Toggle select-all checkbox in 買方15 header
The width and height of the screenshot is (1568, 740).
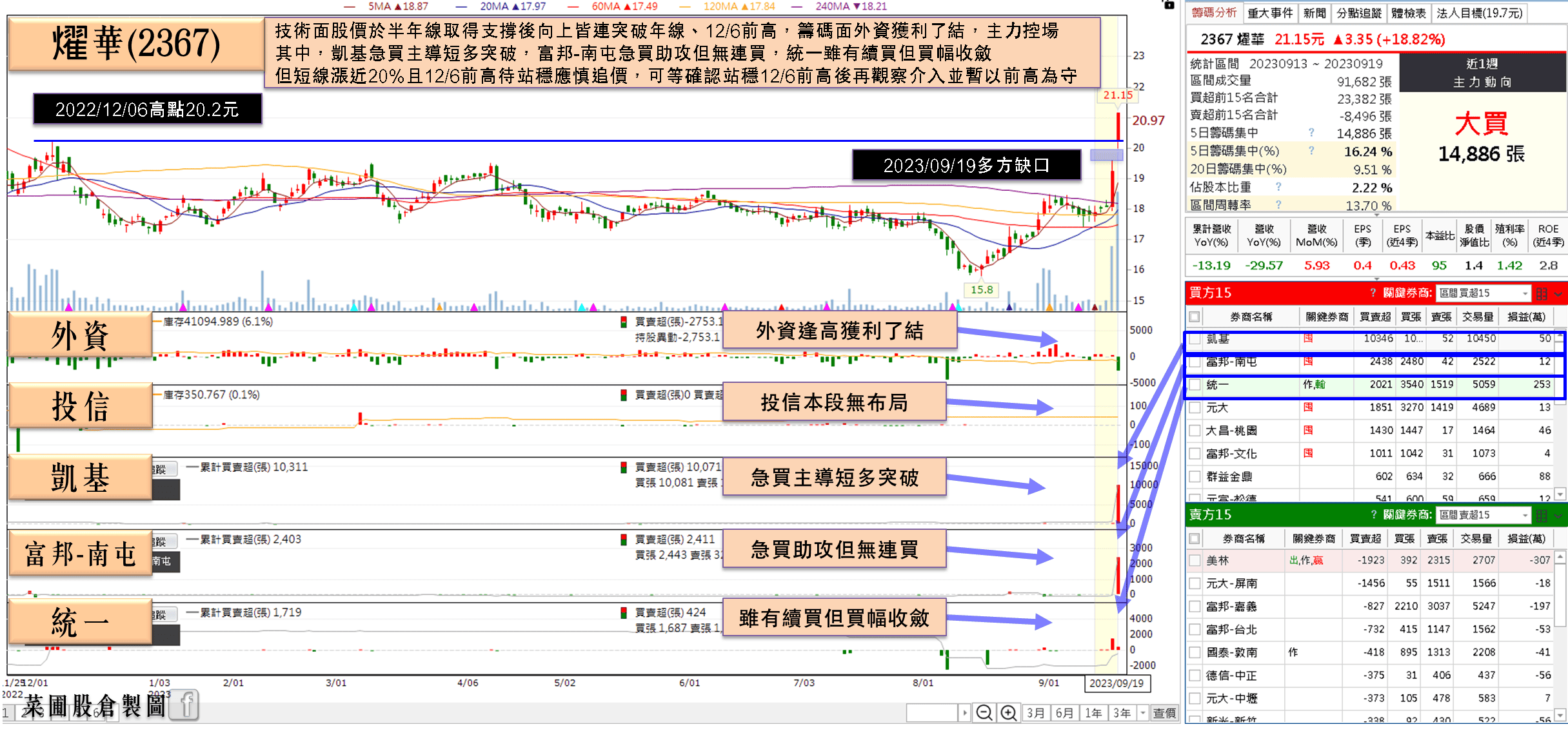1195,316
